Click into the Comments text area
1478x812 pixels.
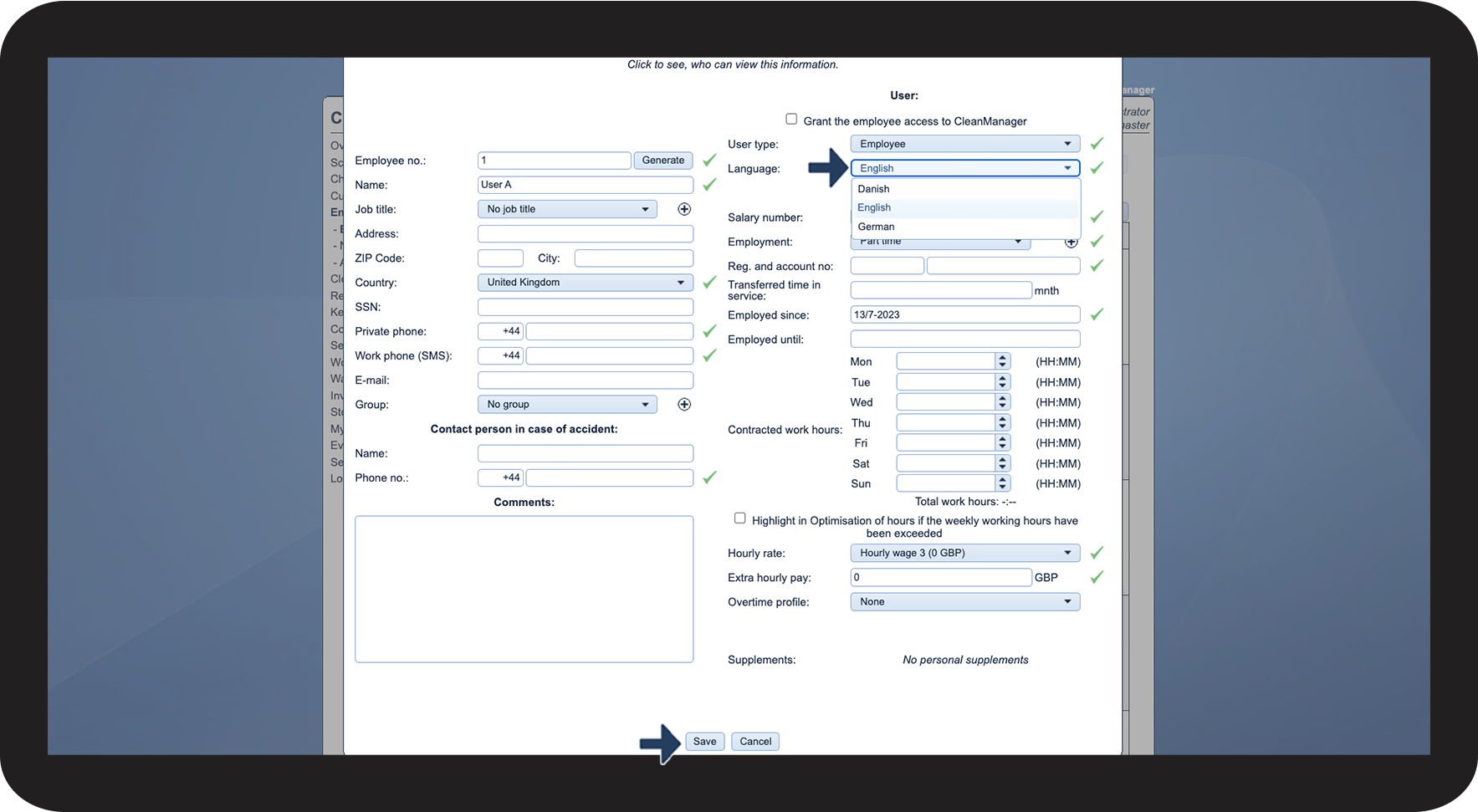pos(524,589)
